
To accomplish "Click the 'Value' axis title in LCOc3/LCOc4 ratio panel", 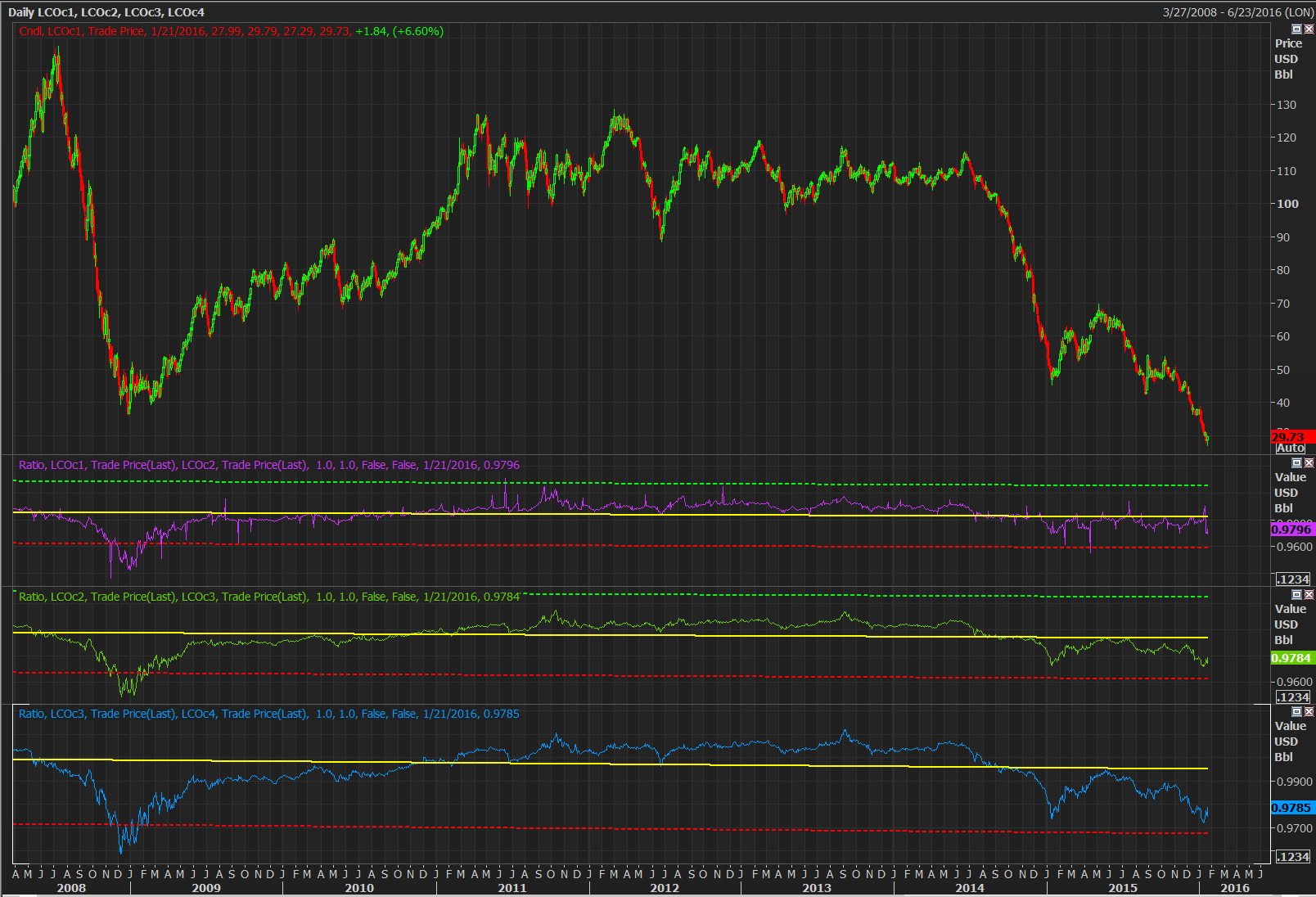I will [1291, 726].
